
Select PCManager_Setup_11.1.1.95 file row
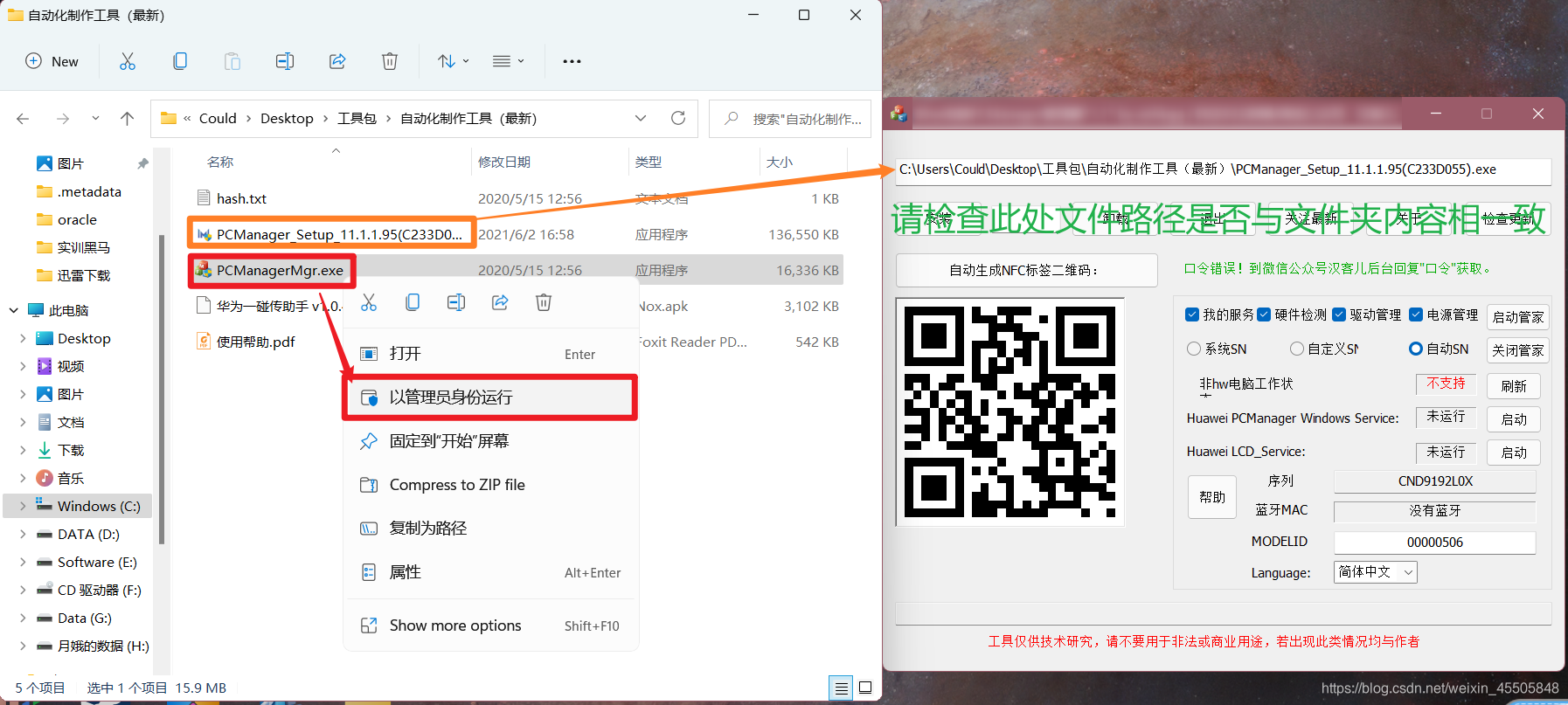point(516,234)
